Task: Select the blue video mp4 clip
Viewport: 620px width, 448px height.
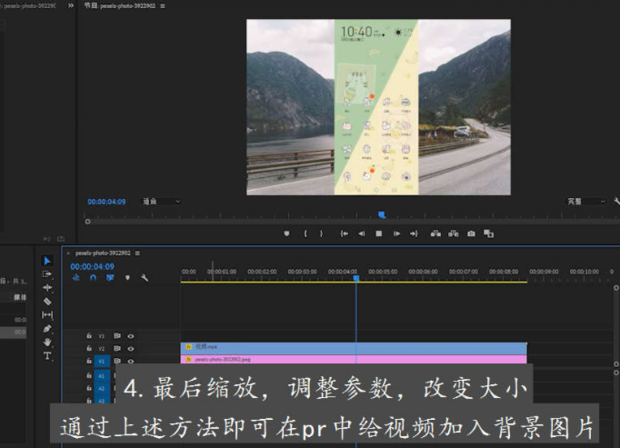Action: (353, 348)
